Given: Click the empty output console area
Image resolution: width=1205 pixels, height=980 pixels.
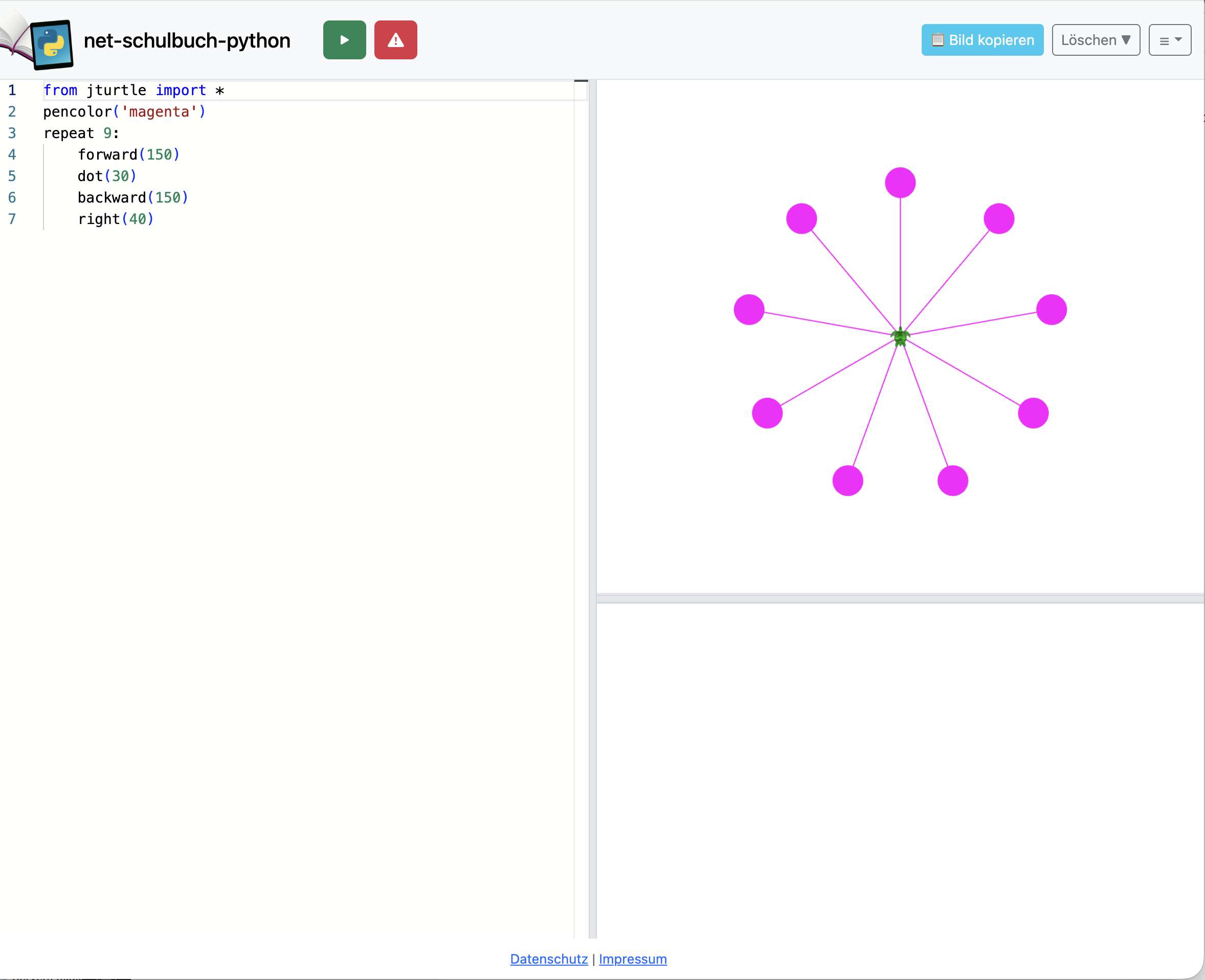Looking at the screenshot, I should 900,768.
